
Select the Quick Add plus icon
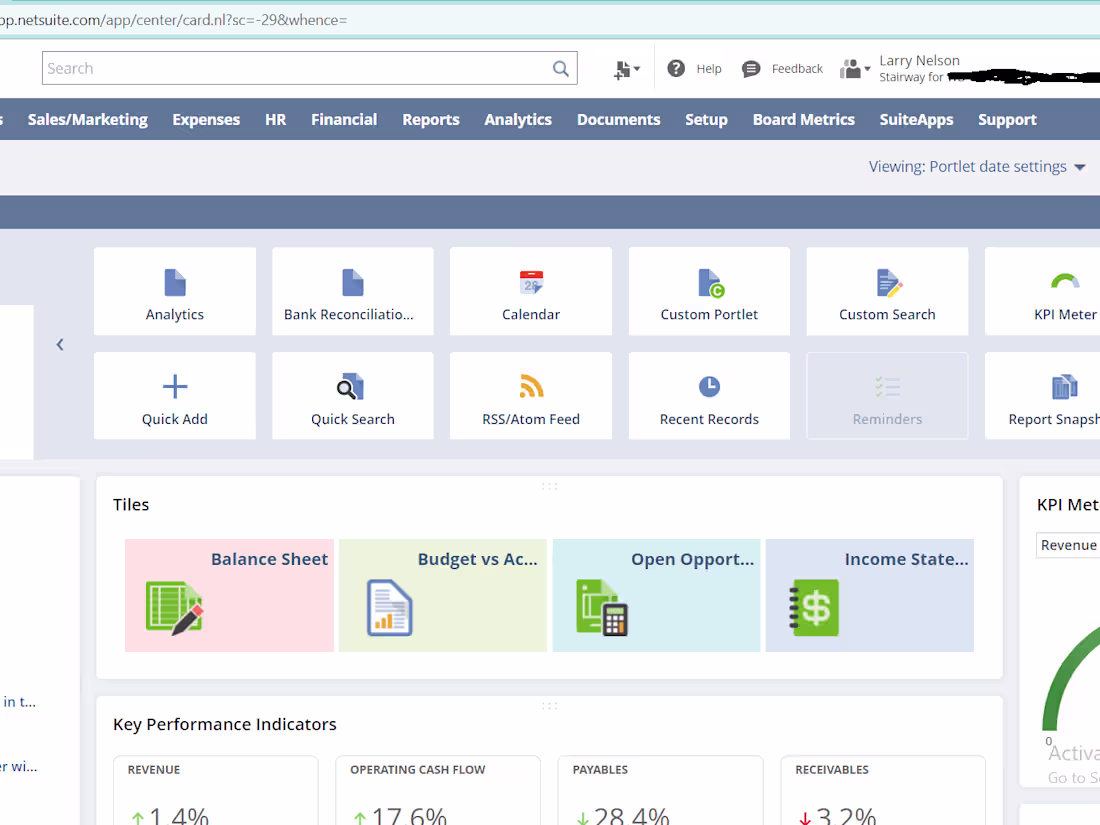point(174,387)
